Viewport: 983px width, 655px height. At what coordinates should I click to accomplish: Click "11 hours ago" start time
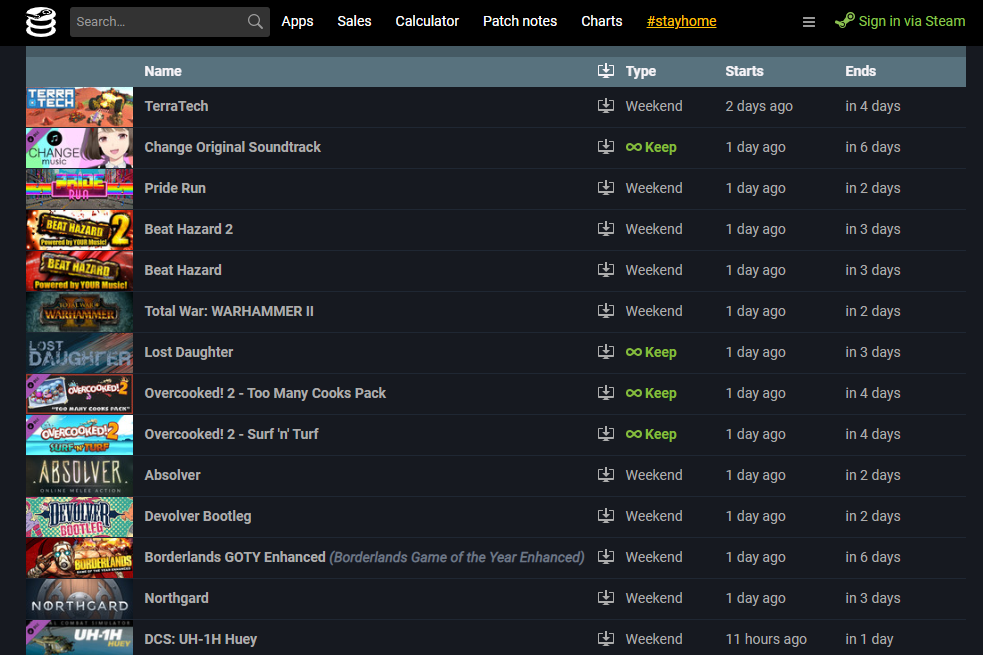[765, 639]
